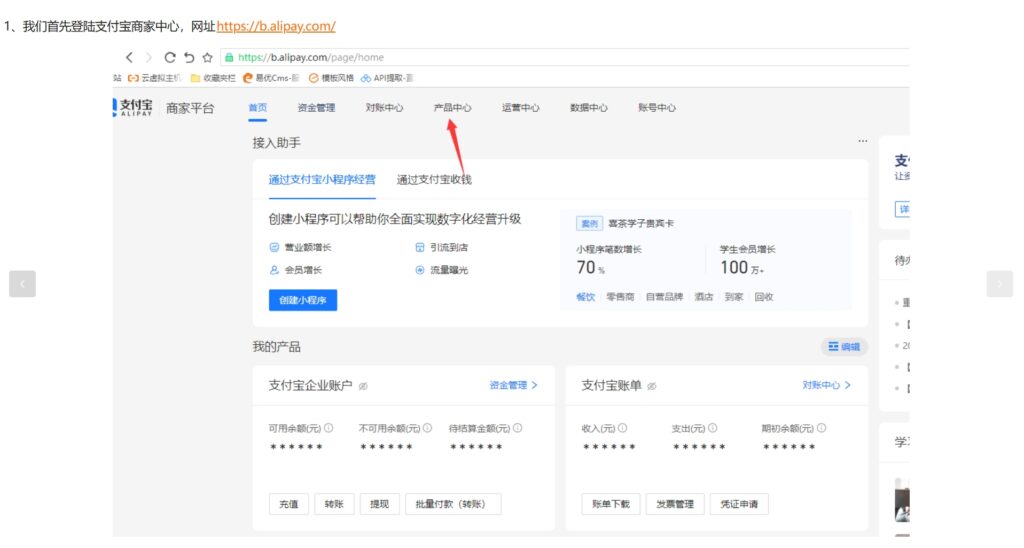Click the 会员增长 feature icon
This screenshot has width=1024, height=548.
(x=274, y=270)
